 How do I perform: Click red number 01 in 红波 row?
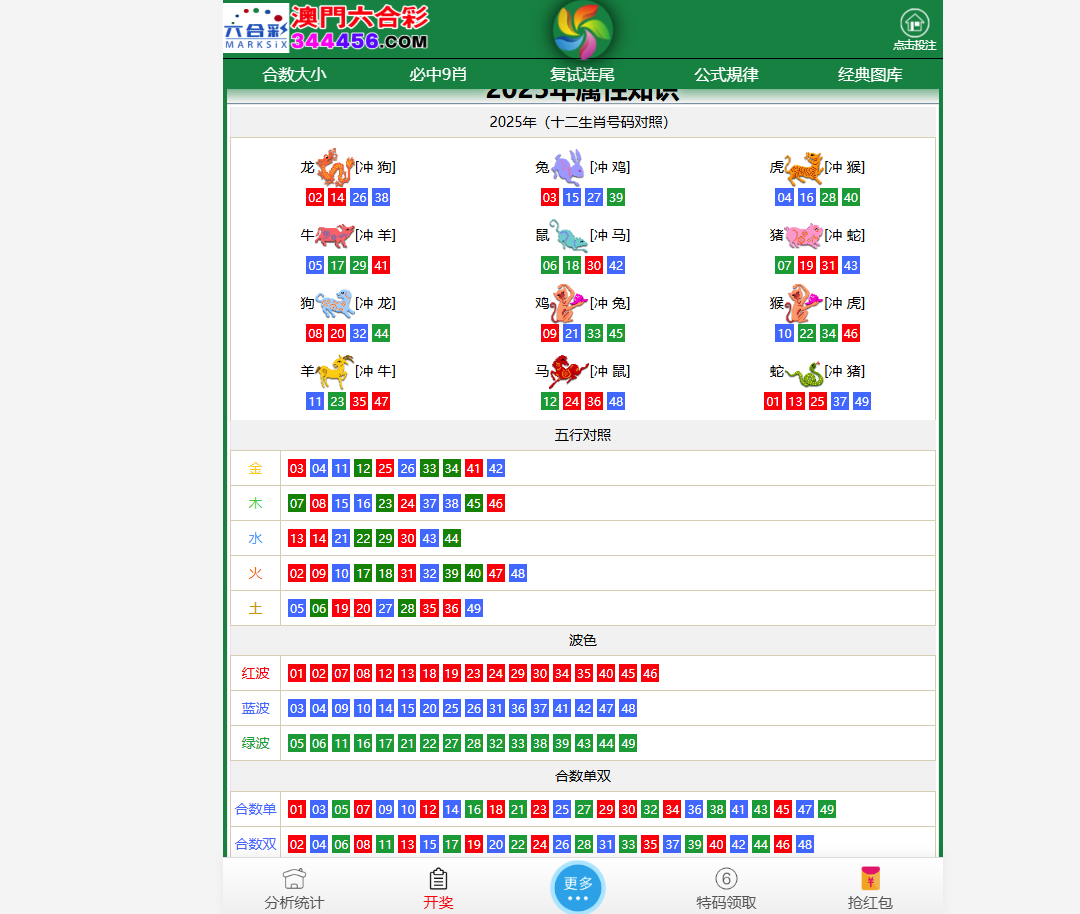[x=297, y=674]
